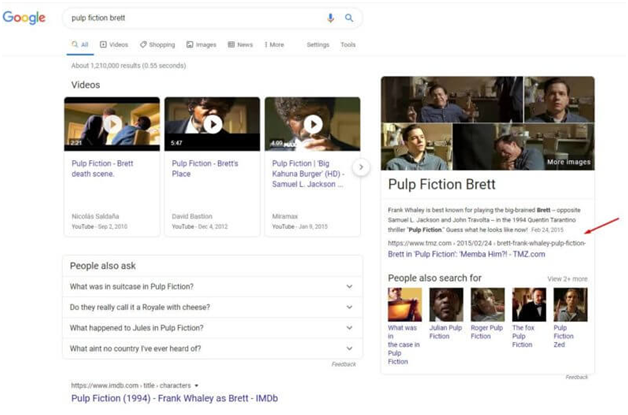Click the 'Nicolás Saldaña' uploader name
This screenshot has width=628, height=415.
[x=95, y=216]
